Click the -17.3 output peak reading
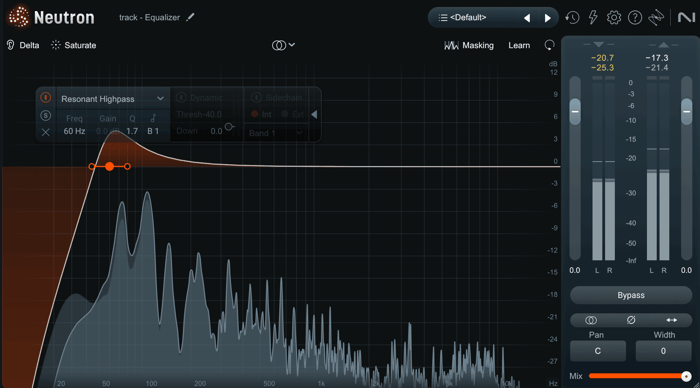The height and width of the screenshot is (388, 700). click(x=657, y=58)
